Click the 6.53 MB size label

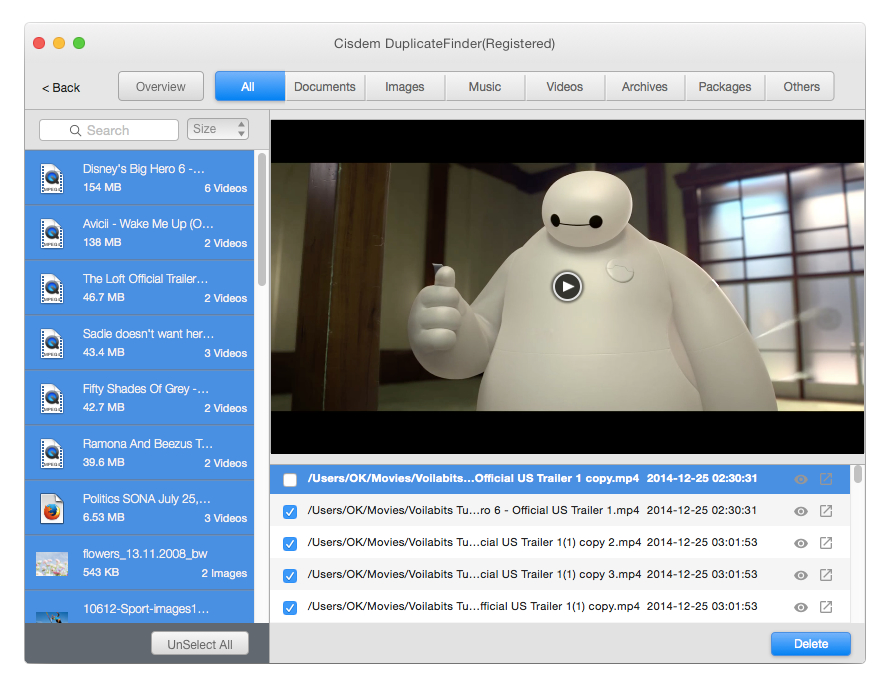104,517
